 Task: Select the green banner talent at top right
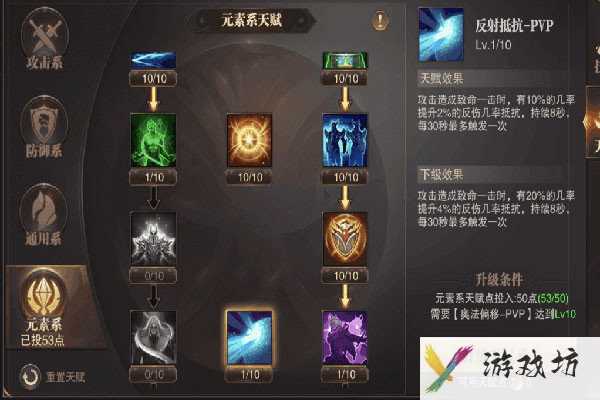pos(345,60)
